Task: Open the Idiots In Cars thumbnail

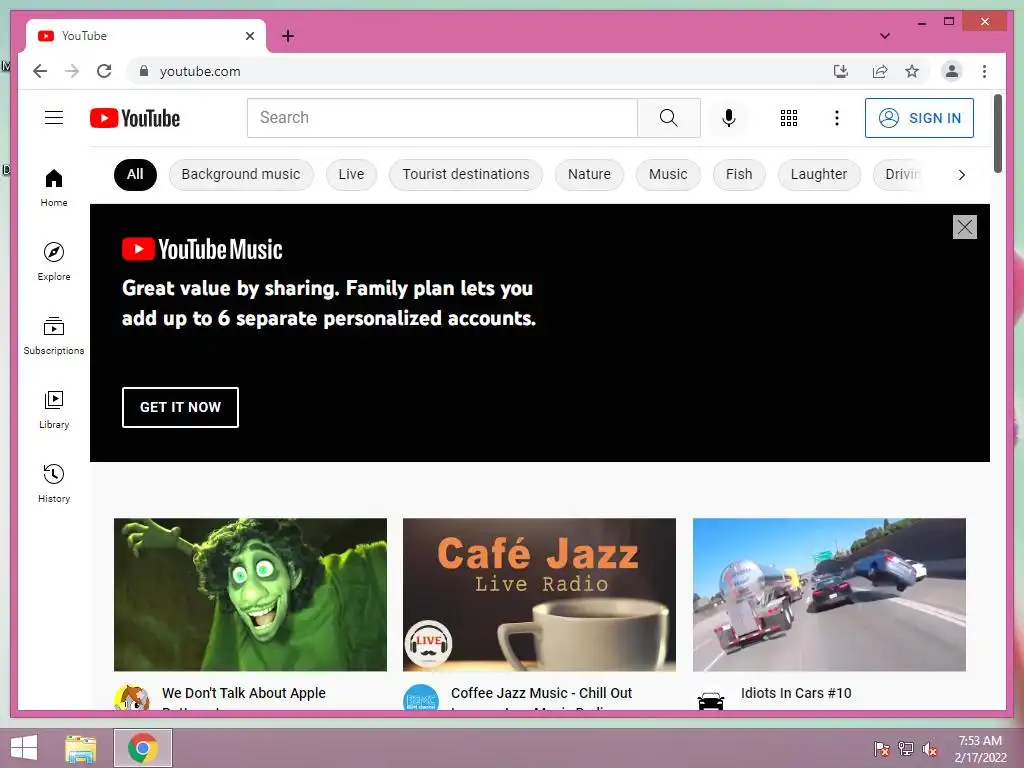Action: 829,594
